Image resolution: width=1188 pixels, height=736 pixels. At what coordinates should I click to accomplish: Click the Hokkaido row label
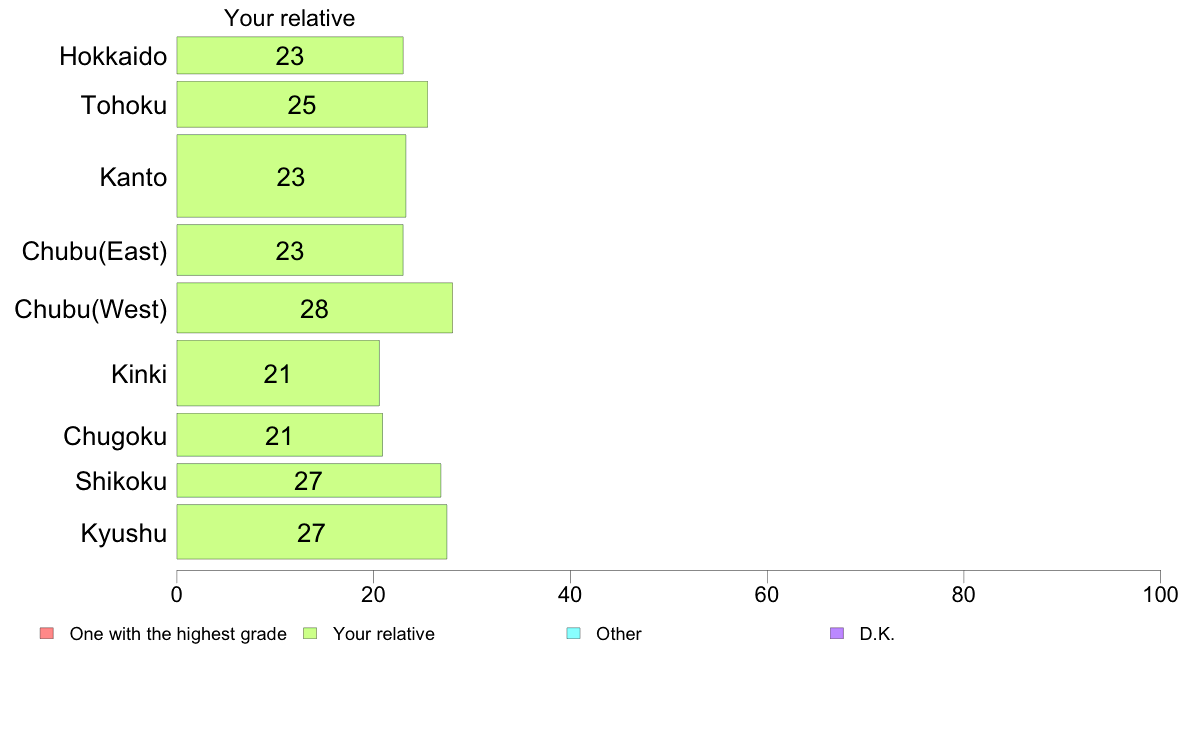click(x=113, y=56)
